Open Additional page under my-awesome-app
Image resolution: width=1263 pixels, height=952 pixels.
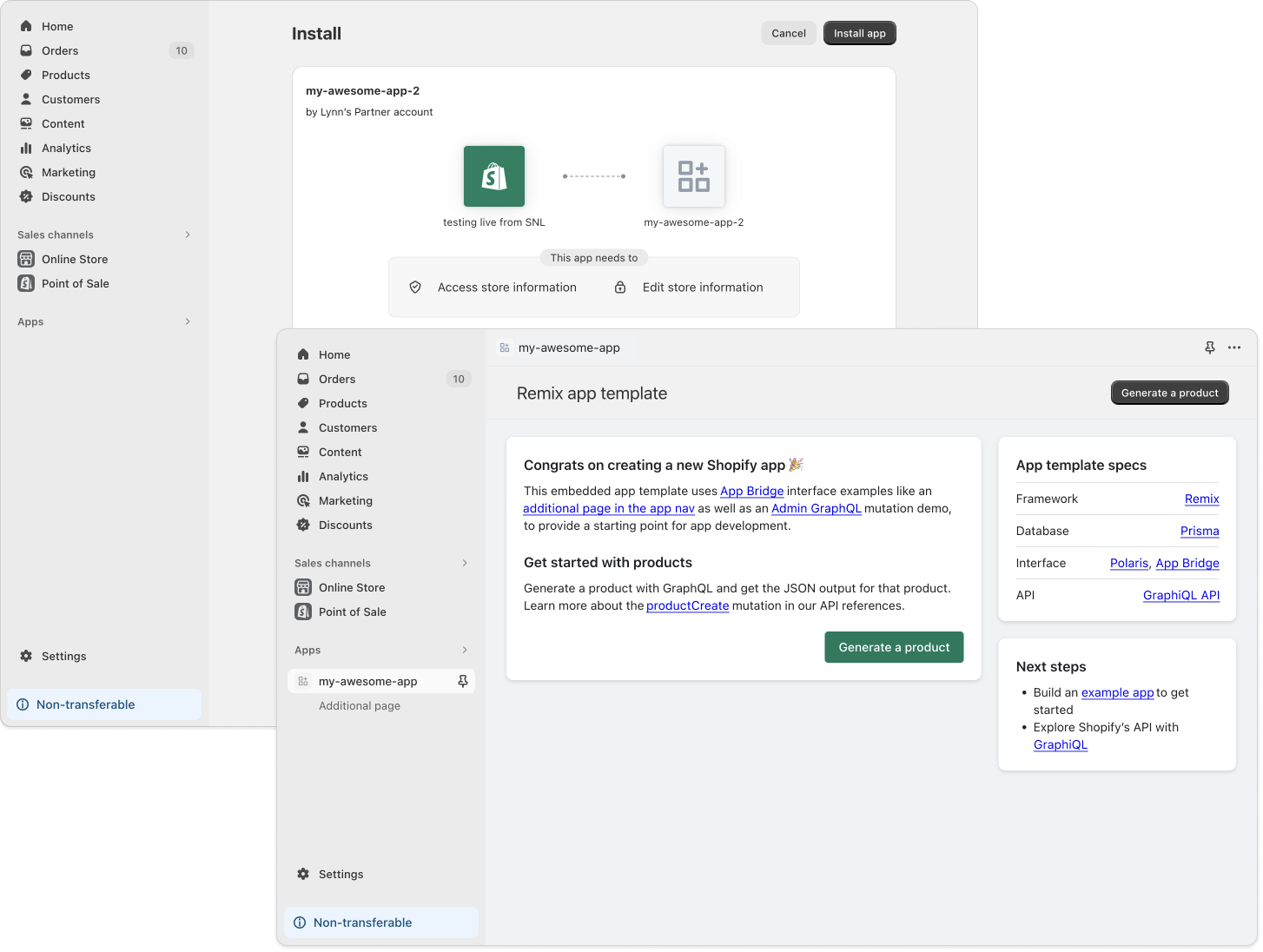coord(360,705)
